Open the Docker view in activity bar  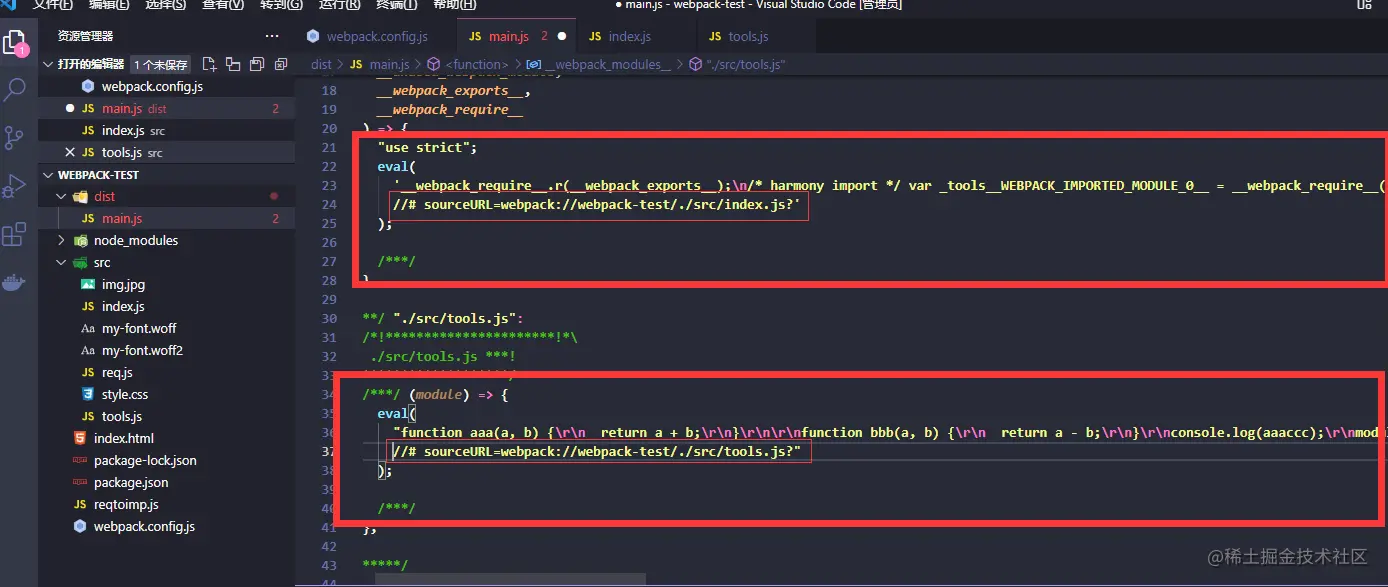pos(14,283)
